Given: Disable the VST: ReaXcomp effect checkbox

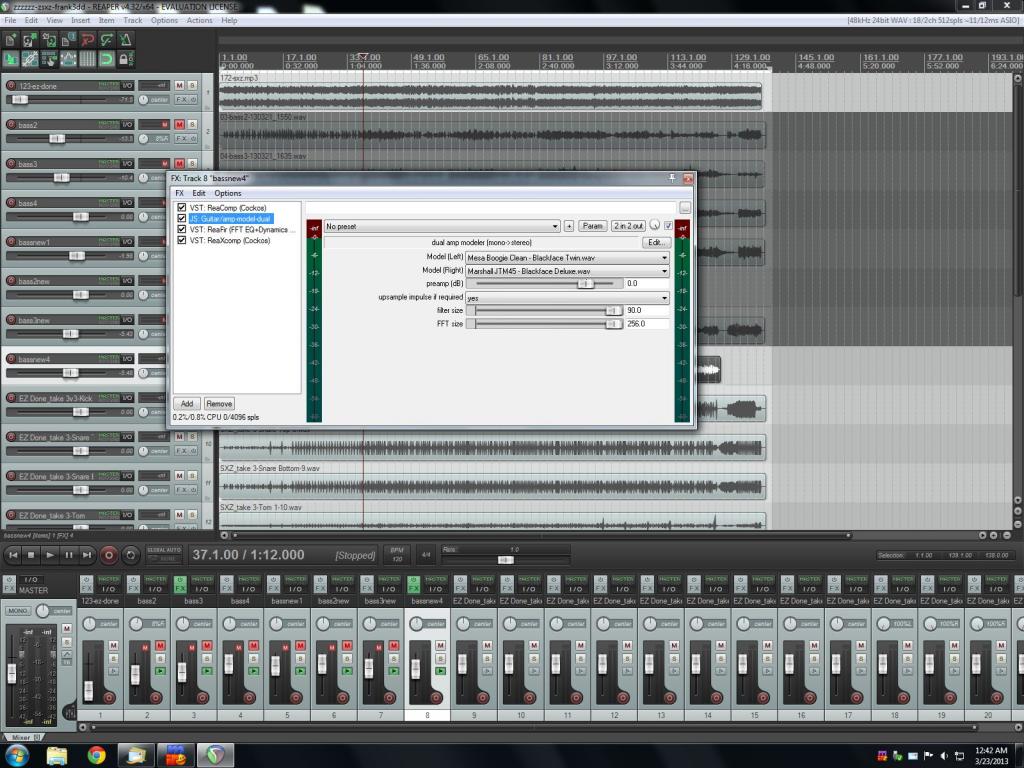Looking at the screenshot, I should click(181, 240).
